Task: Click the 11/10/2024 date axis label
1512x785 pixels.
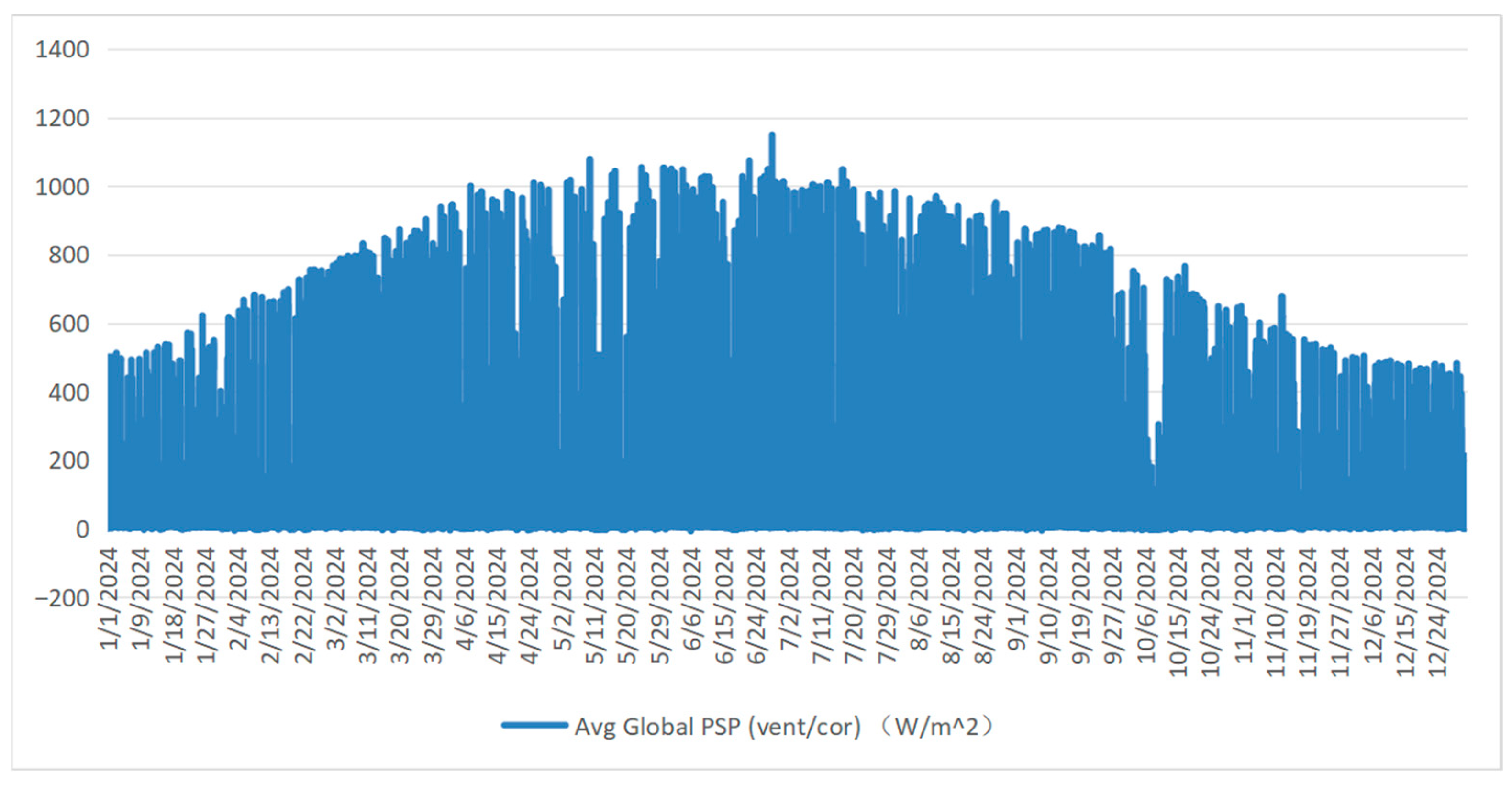Action: click(x=1276, y=612)
